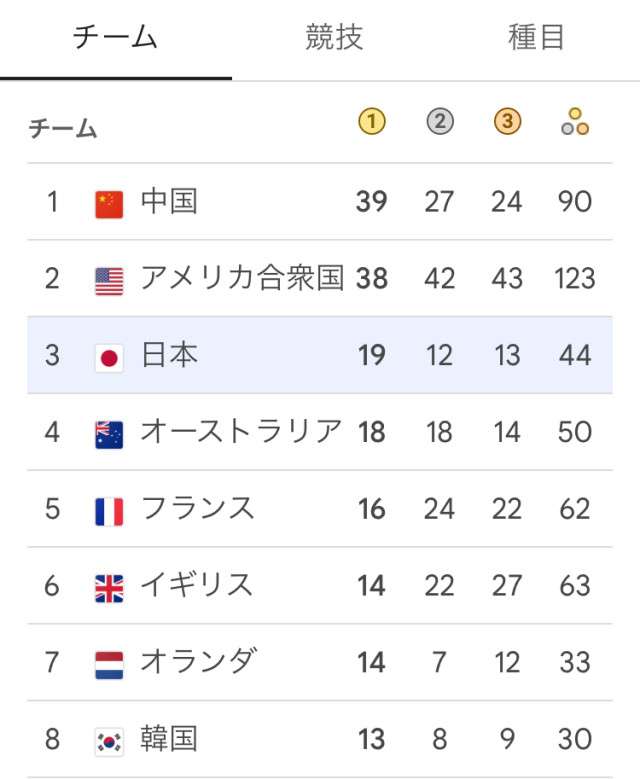Click the China flag icon
The image size is (640, 779).
point(109,203)
